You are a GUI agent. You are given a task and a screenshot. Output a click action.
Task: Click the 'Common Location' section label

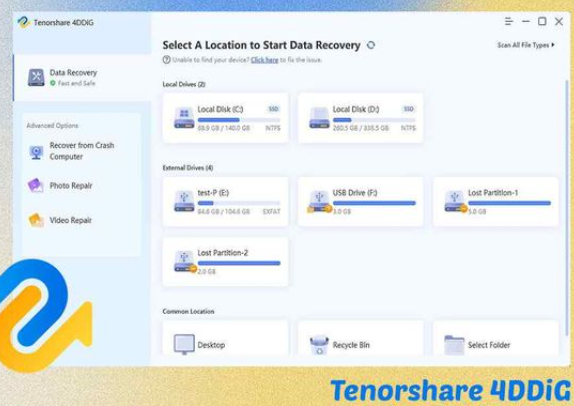pos(188,311)
